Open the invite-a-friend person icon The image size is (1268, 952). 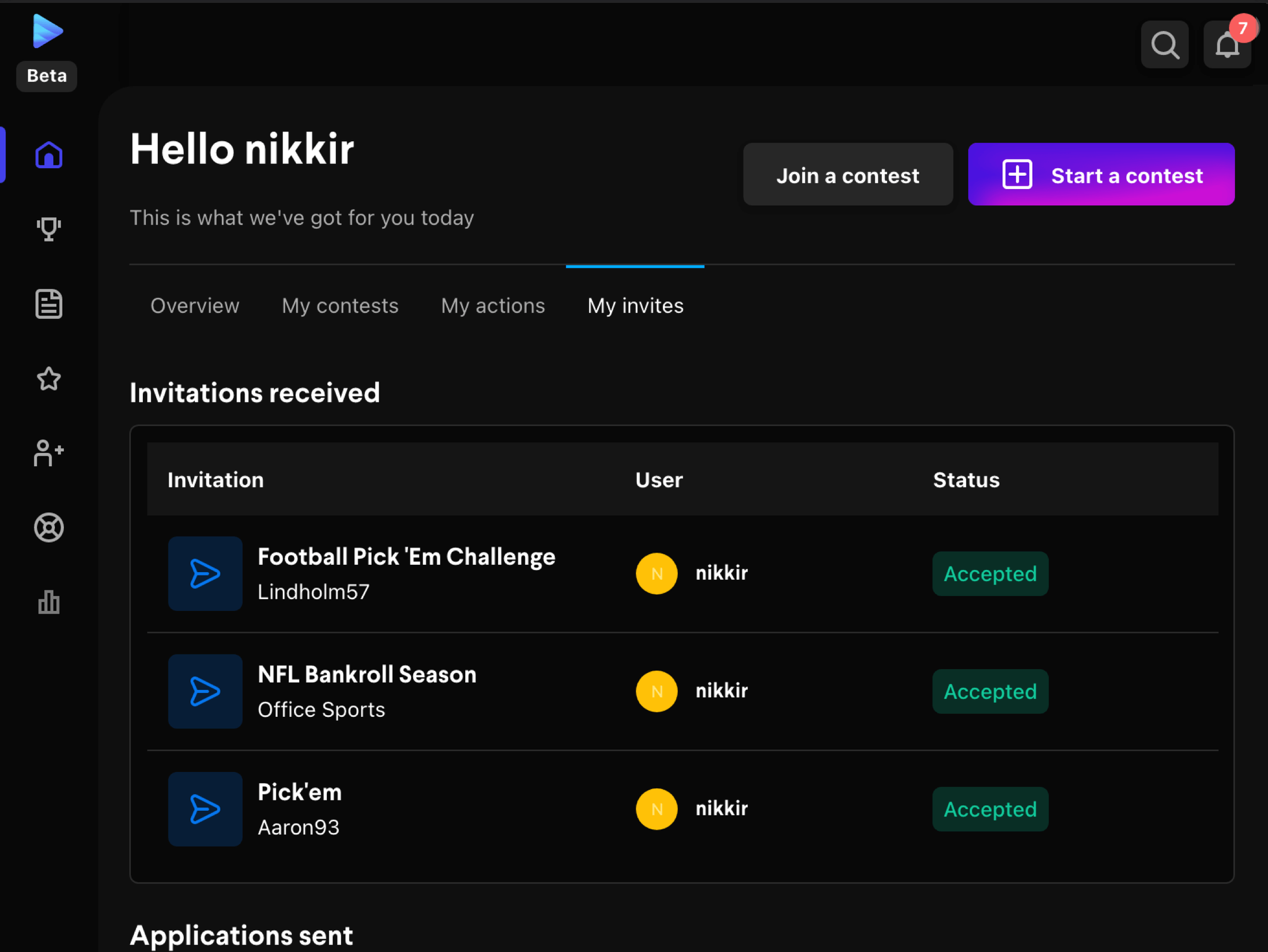pyautogui.click(x=48, y=453)
